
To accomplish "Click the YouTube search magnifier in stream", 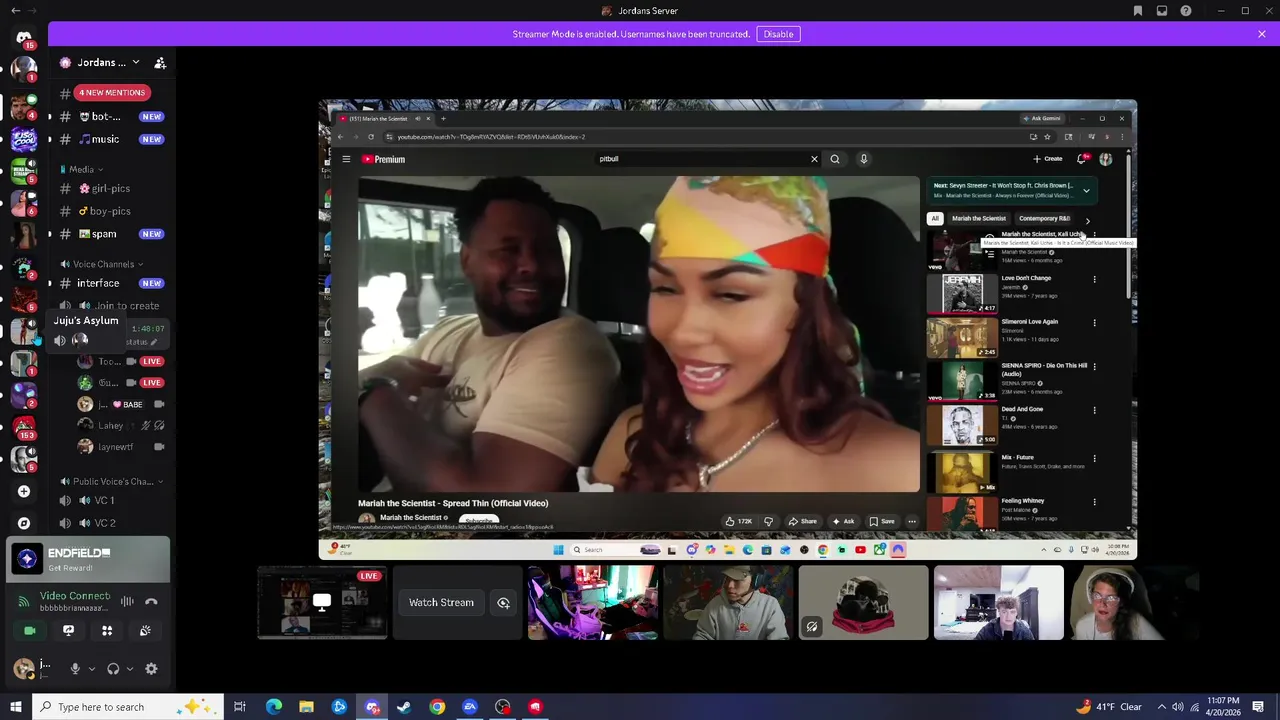I will (835, 159).
